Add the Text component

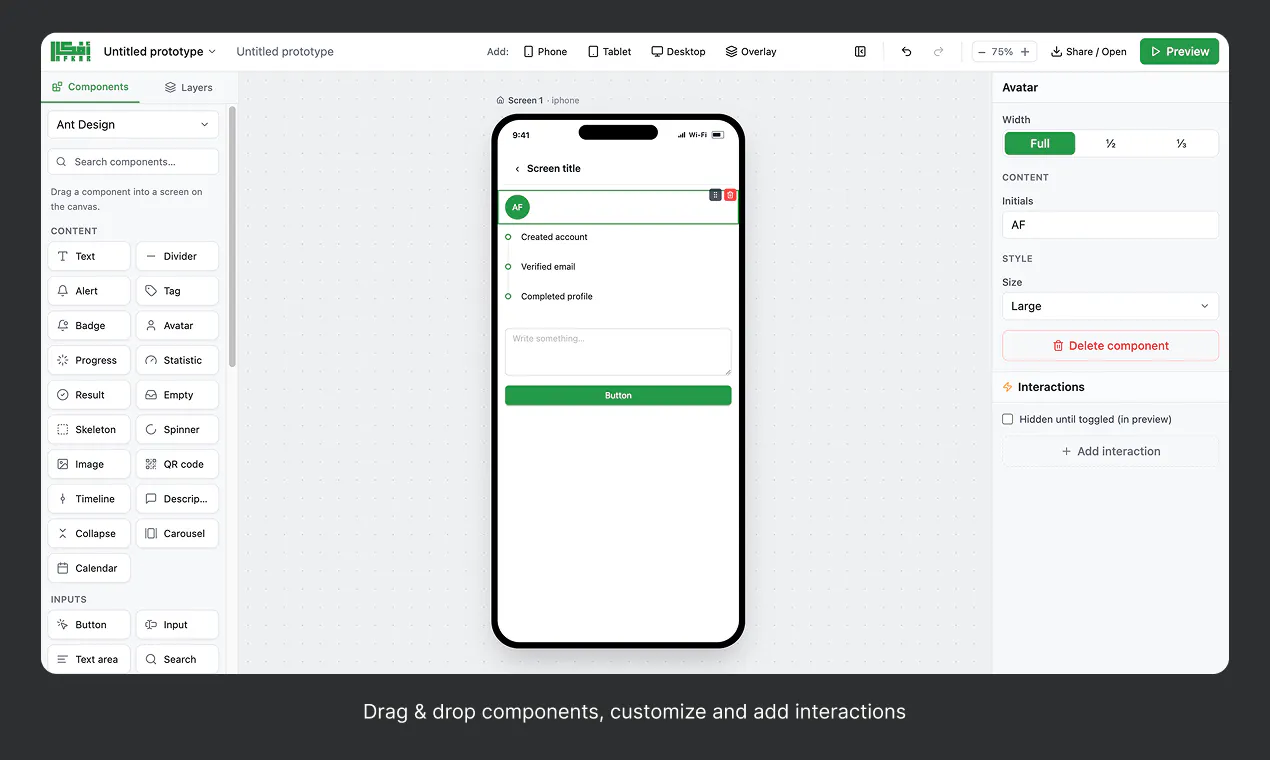point(89,256)
